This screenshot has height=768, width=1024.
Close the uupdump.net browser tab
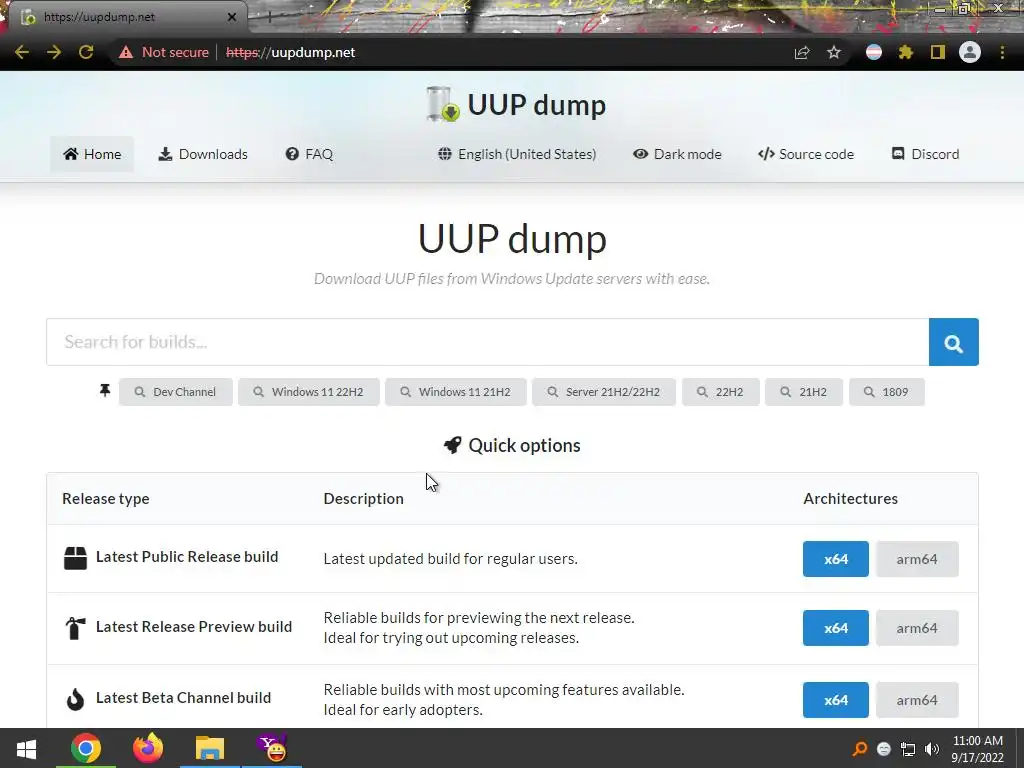pos(232,17)
